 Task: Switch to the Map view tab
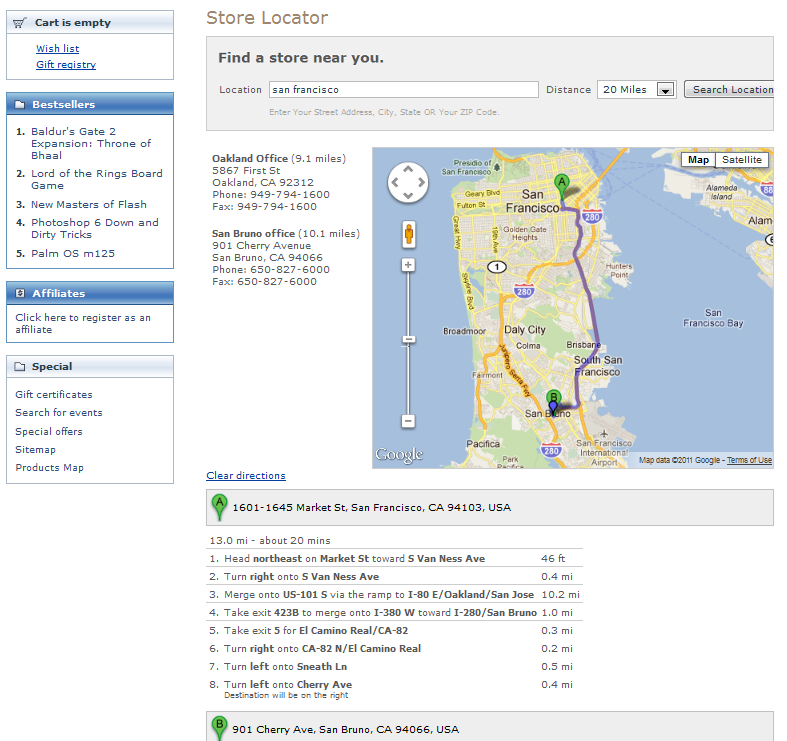click(x=698, y=160)
